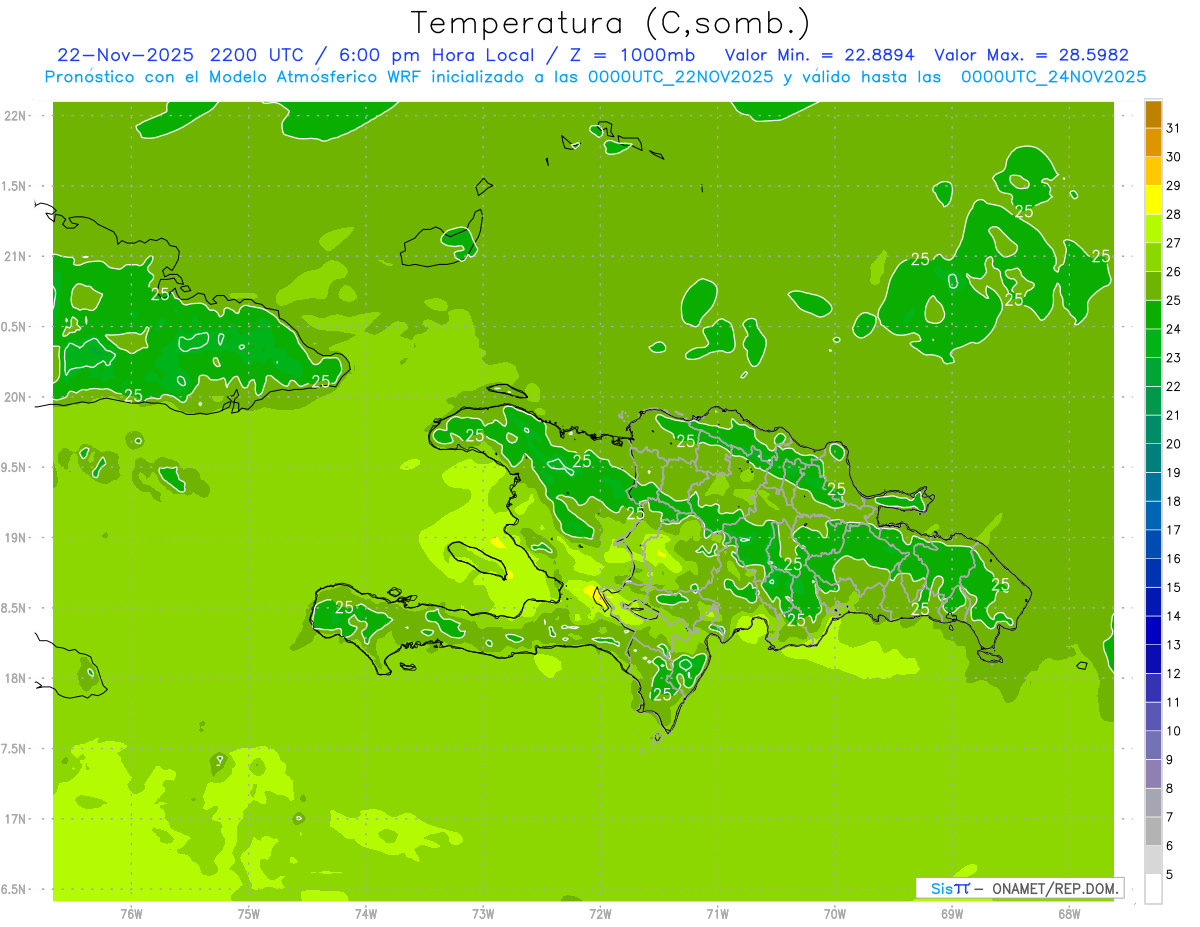Viewport: 1200px width, 927px height.
Task: Click the yellow 28 degree color swatch
Action: coord(1153,200)
